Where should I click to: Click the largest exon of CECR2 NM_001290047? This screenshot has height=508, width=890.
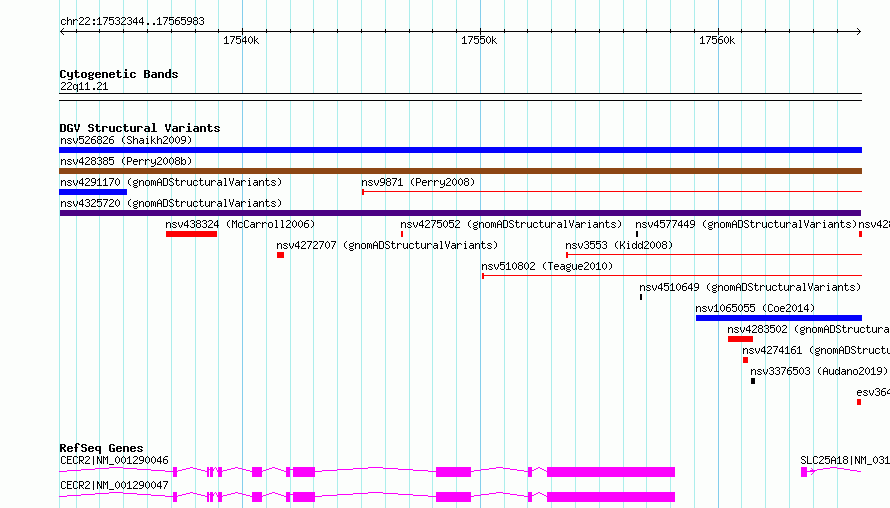coord(611,497)
